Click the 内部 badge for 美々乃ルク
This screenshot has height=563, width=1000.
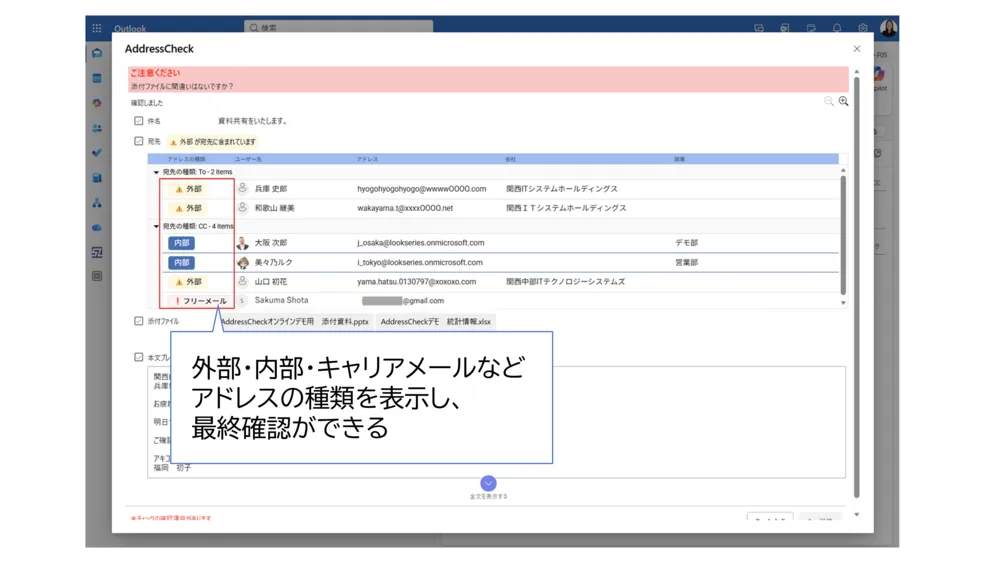pos(182,263)
